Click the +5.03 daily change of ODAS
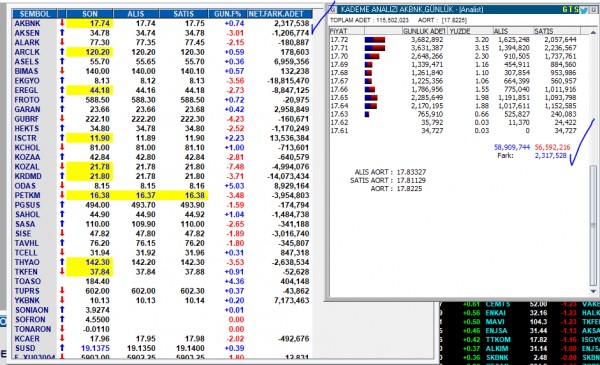 click(x=234, y=186)
